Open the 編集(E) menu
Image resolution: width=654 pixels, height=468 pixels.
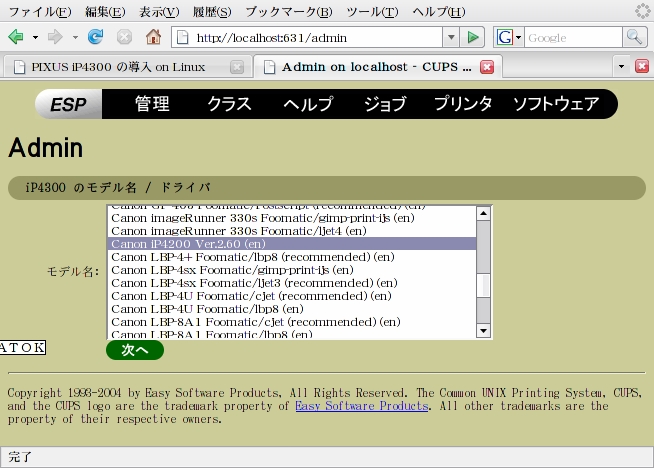tap(105, 12)
